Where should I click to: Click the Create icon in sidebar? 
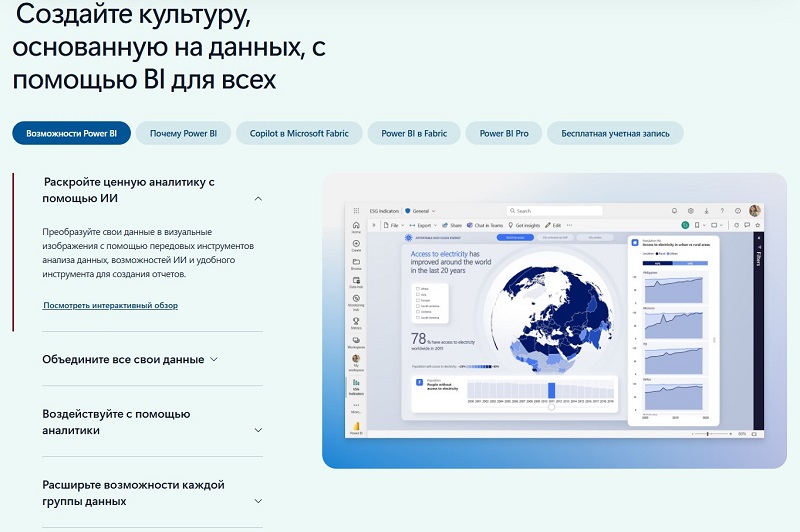click(356, 245)
